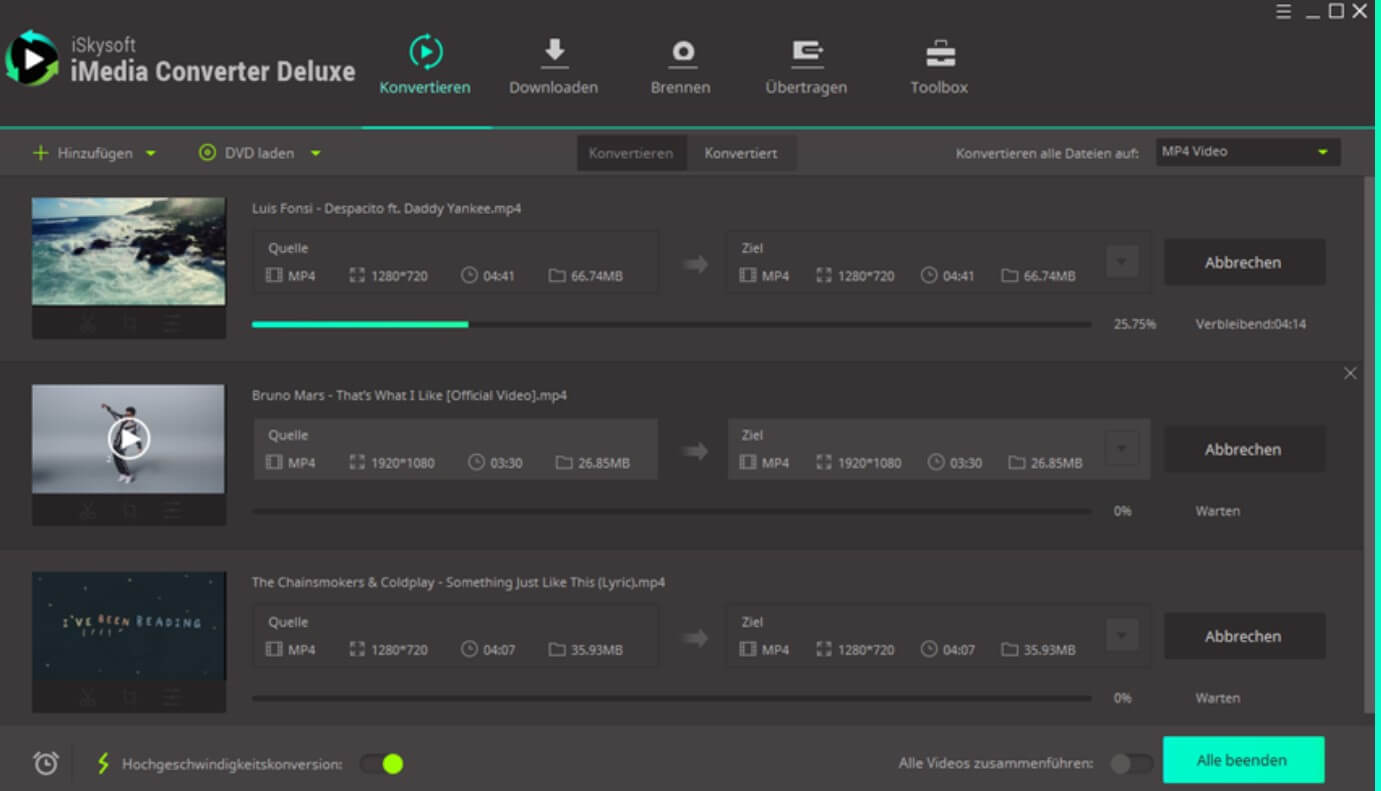Click the effects sliders icon under Despacito thumbnail
This screenshot has height=791, width=1381.
click(x=172, y=323)
